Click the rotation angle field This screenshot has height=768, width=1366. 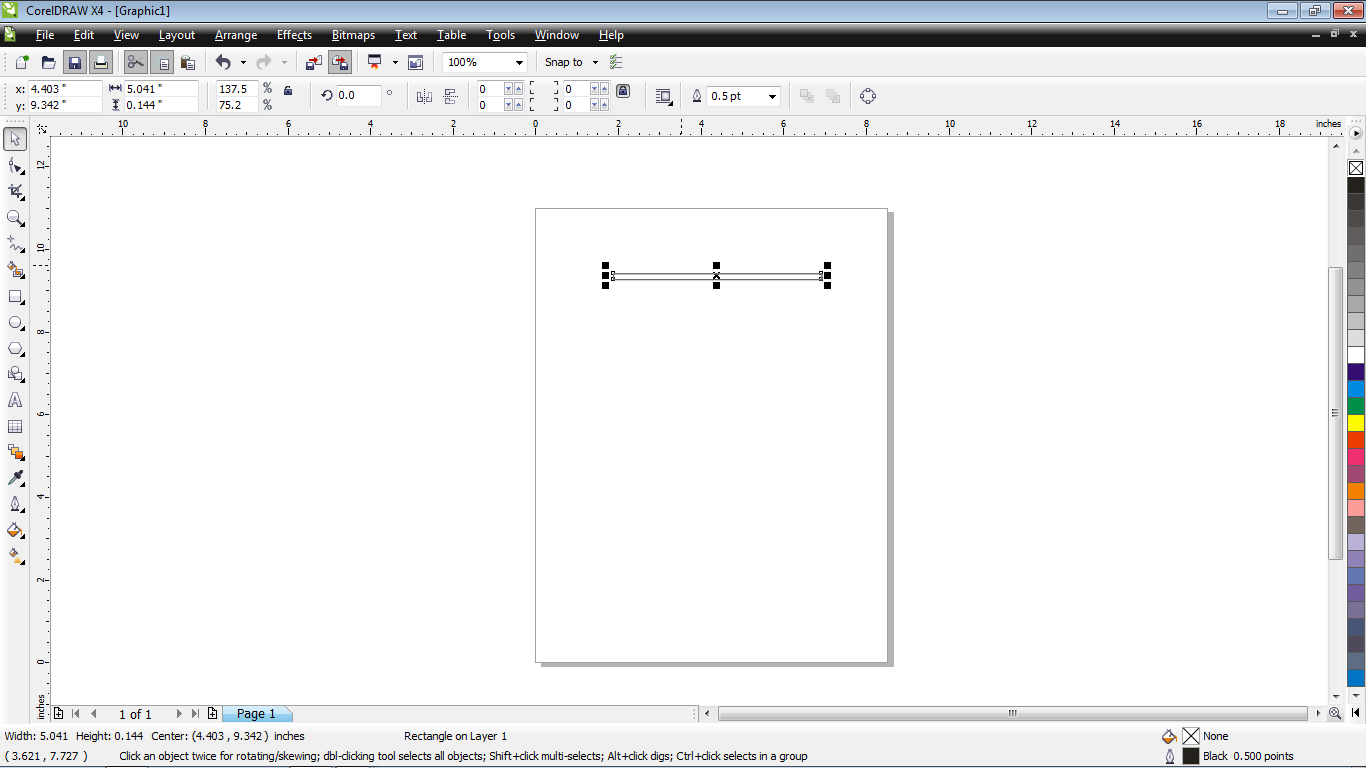pyautogui.click(x=358, y=95)
